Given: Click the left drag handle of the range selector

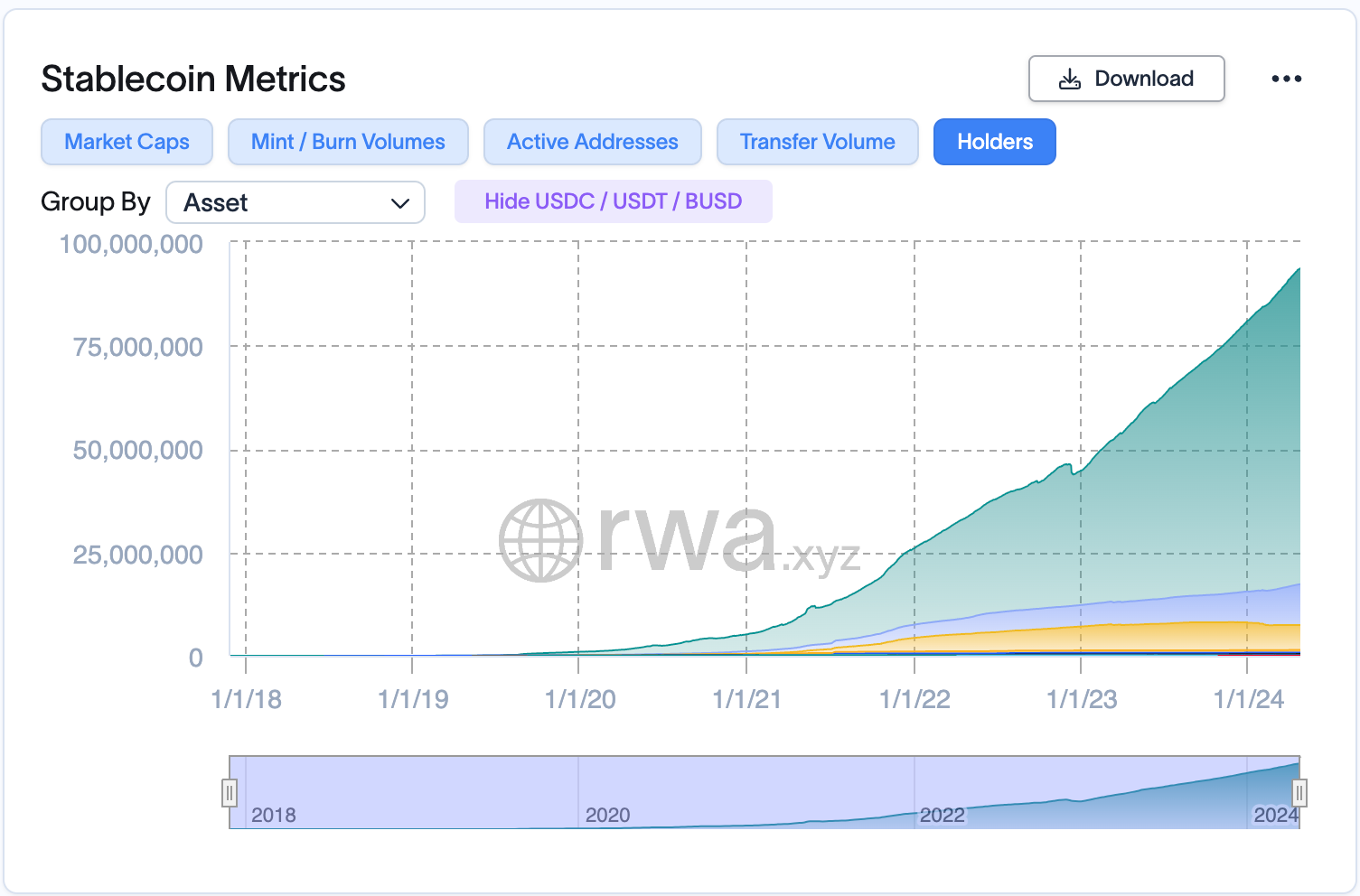Looking at the screenshot, I should tap(230, 792).
